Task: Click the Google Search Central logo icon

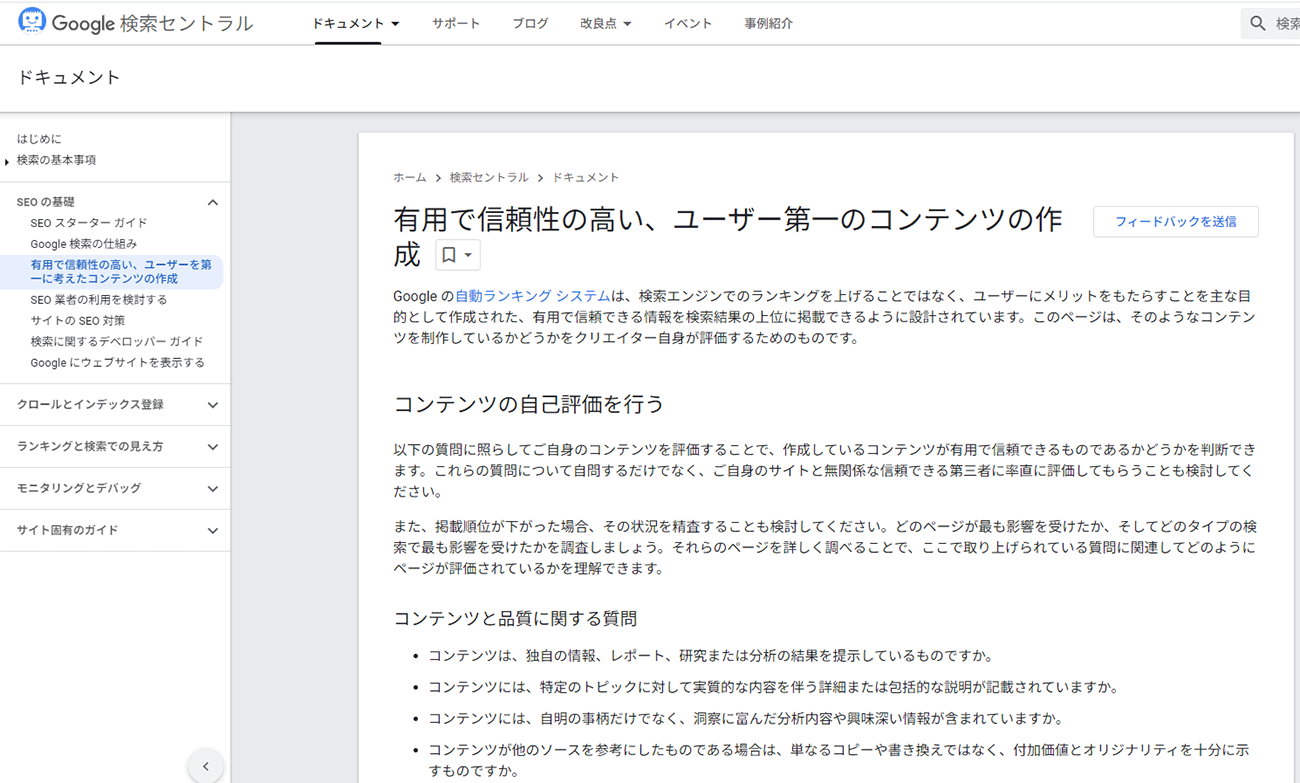Action: click(x=32, y=22)
